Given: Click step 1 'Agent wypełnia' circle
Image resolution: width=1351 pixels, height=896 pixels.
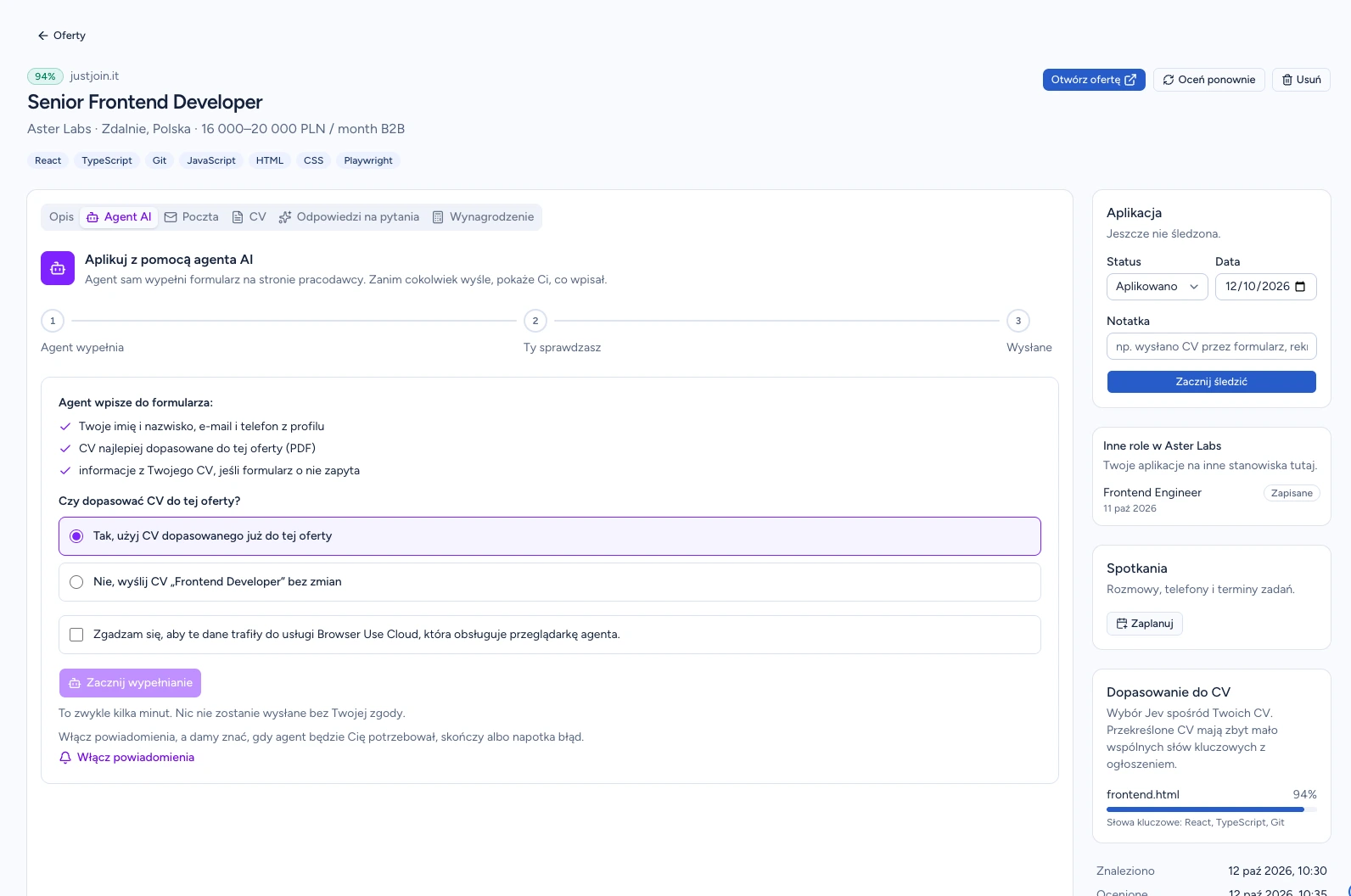Looking at the screenshot, I should pyautogui.click(x=53, y=321).
